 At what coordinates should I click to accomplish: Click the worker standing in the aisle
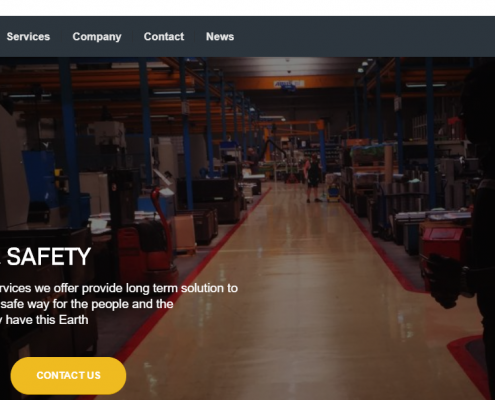tap(313, 178)
